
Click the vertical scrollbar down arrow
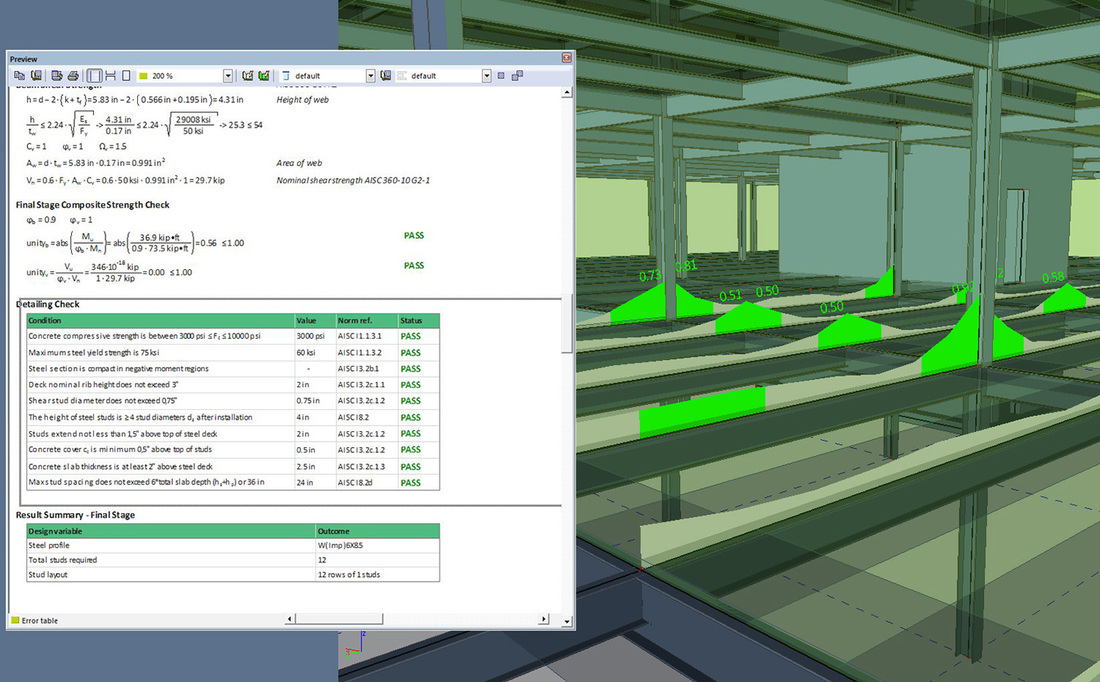tap(567, 622)
